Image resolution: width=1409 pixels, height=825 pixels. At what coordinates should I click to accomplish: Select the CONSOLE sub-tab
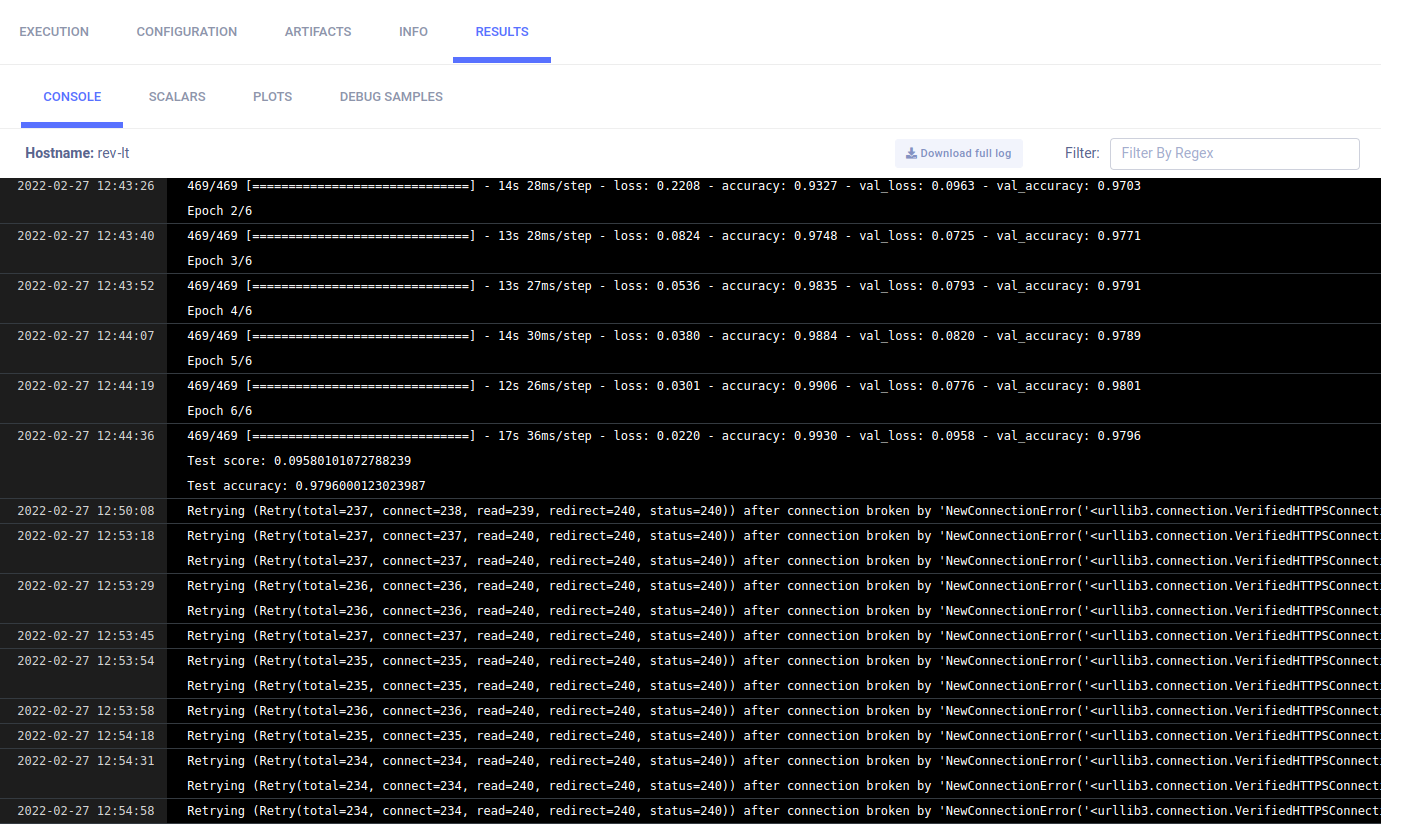click(x=72, y=97)
